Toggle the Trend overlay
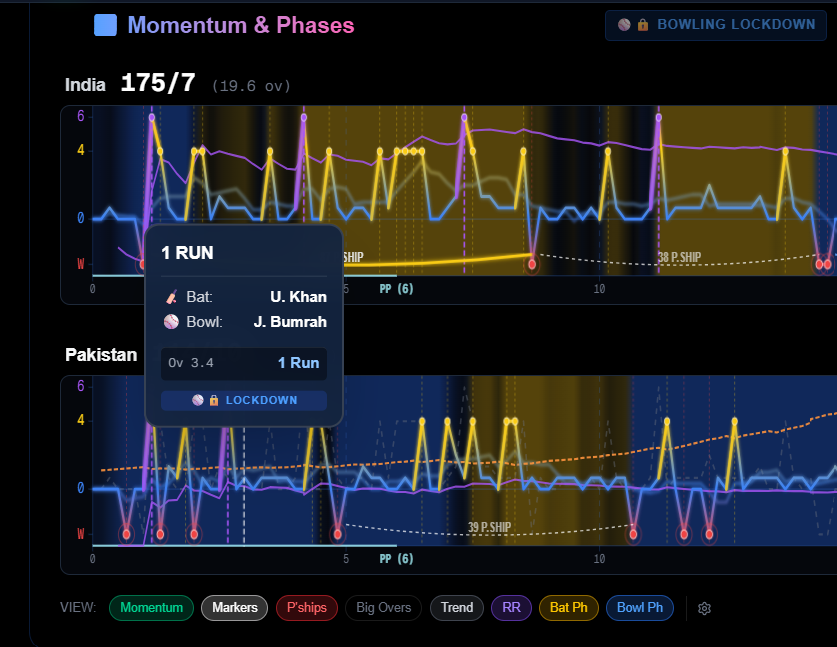The image size is (837, 647). pos(457,608)
